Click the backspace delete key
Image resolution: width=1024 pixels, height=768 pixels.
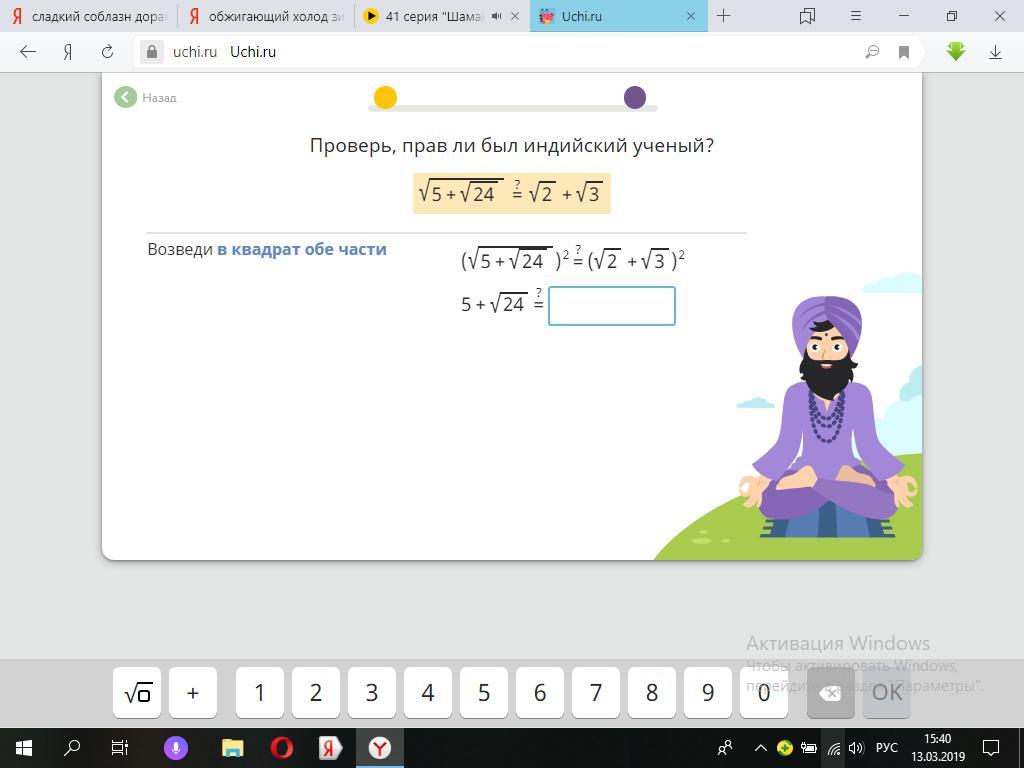point(831,692)
